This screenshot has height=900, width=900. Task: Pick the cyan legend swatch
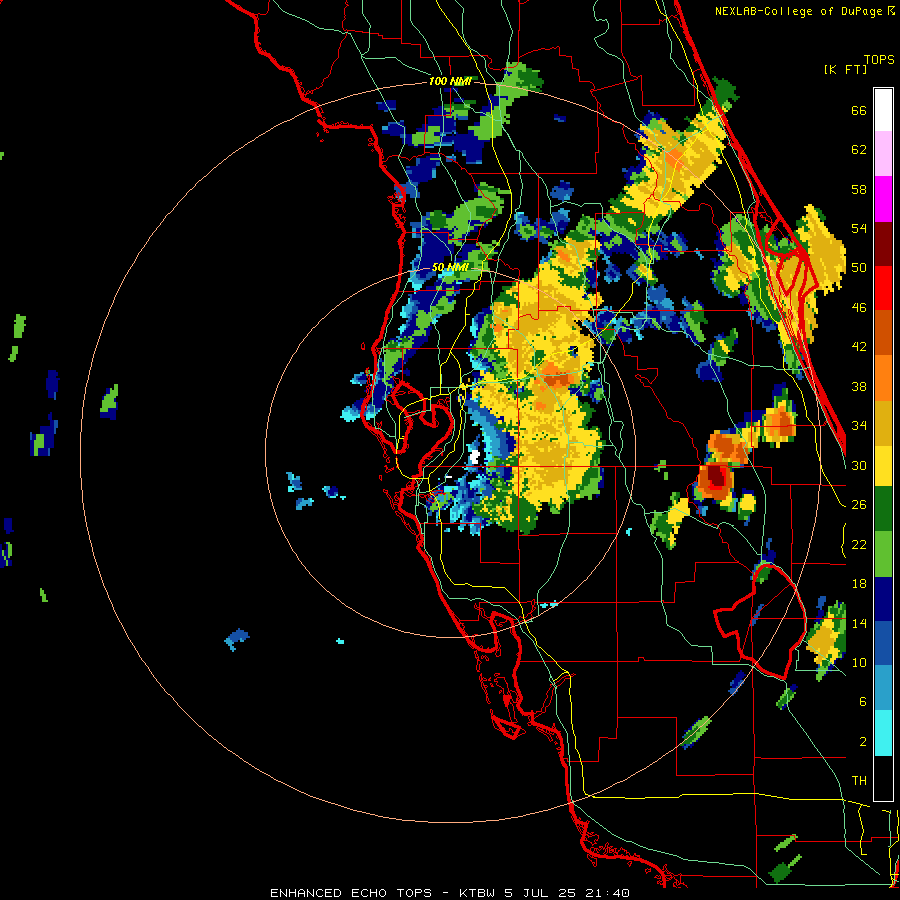[x=883, y=734]
